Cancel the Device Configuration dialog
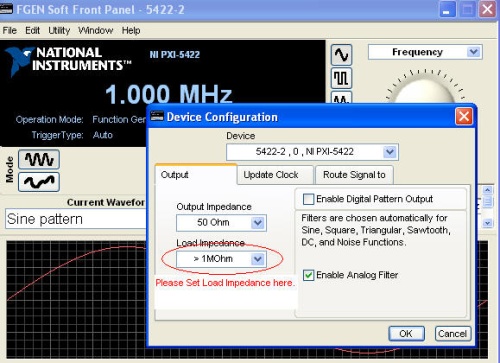This screenshot has height=363, width=500. pos(453,334)
